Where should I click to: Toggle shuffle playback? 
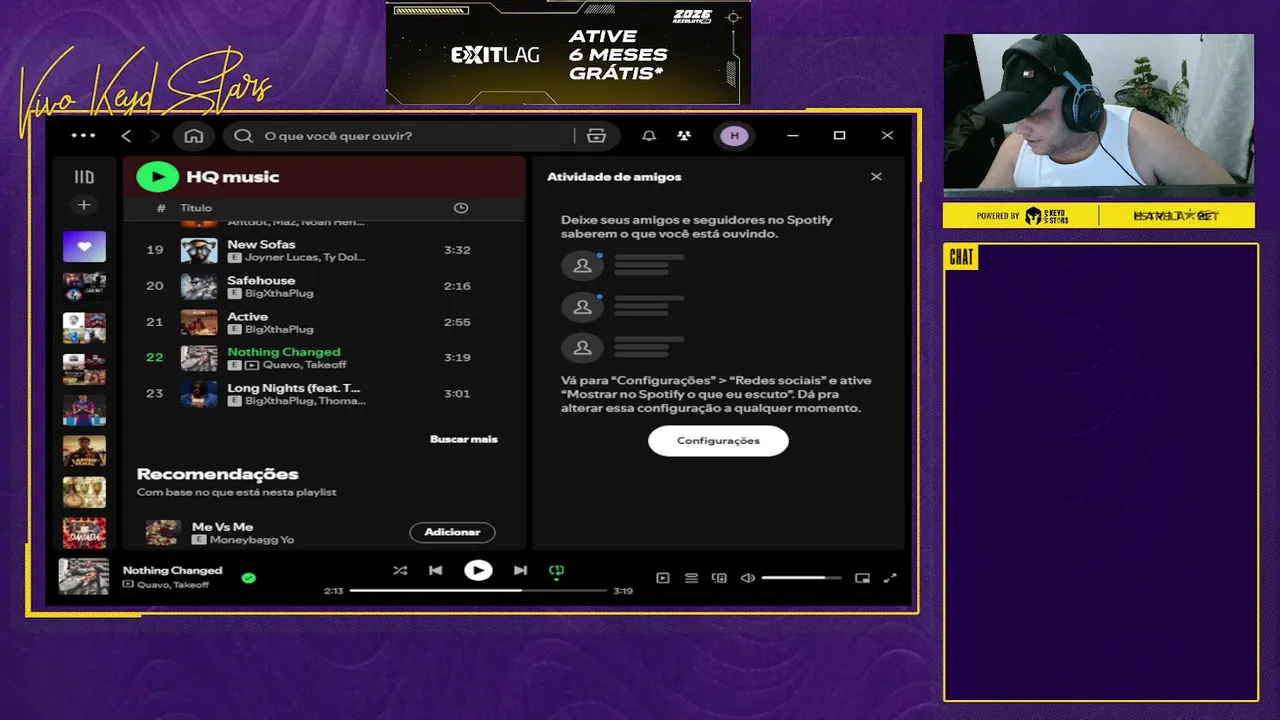coord(400,570)
